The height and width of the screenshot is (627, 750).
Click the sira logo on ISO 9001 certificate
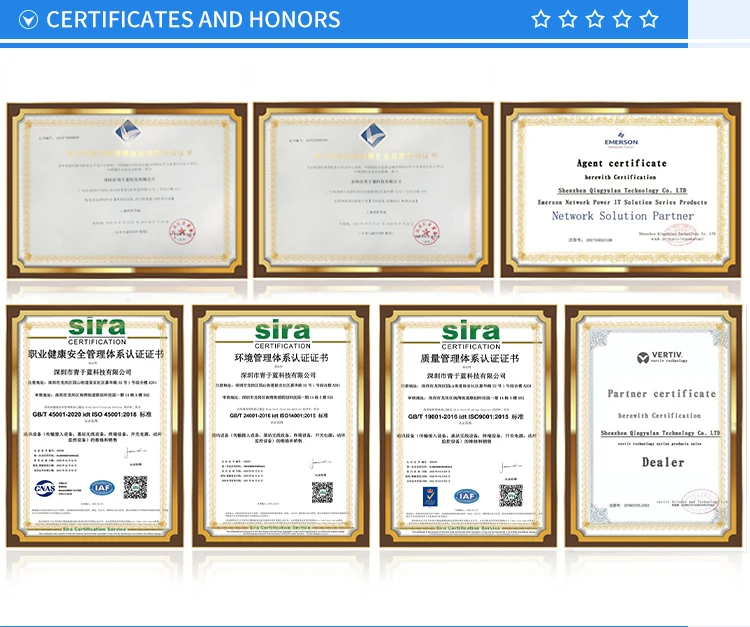click(470, 333)
